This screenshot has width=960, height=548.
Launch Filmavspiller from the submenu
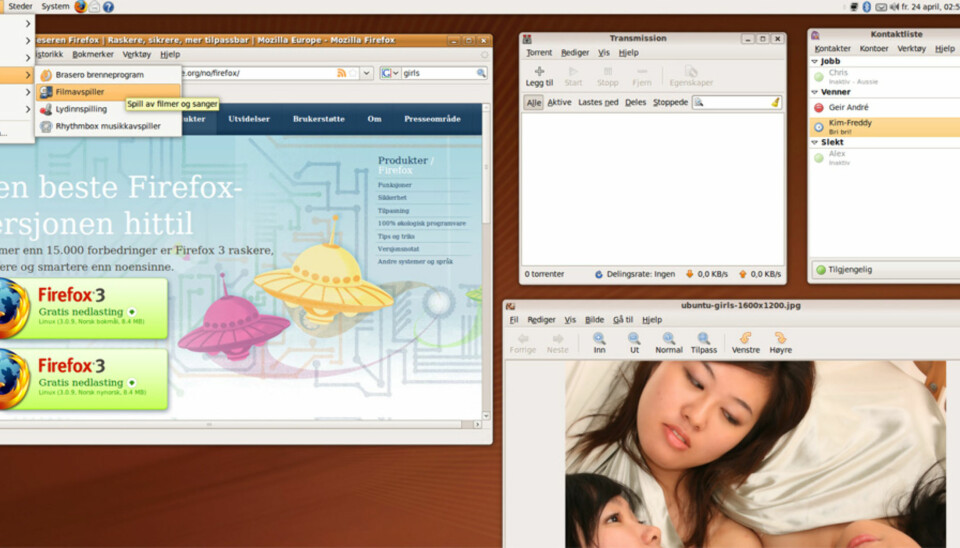click(108, 92)
